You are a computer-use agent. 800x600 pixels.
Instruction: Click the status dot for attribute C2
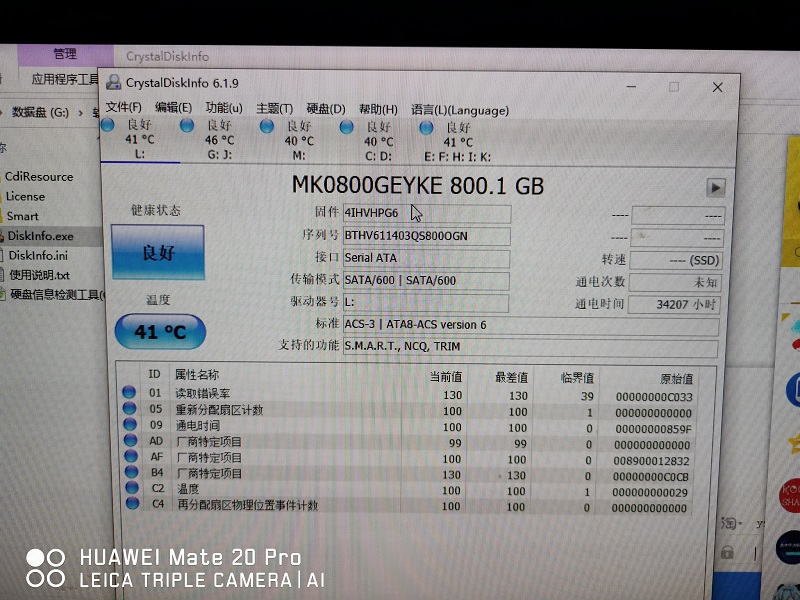click(x=132, y=487)
